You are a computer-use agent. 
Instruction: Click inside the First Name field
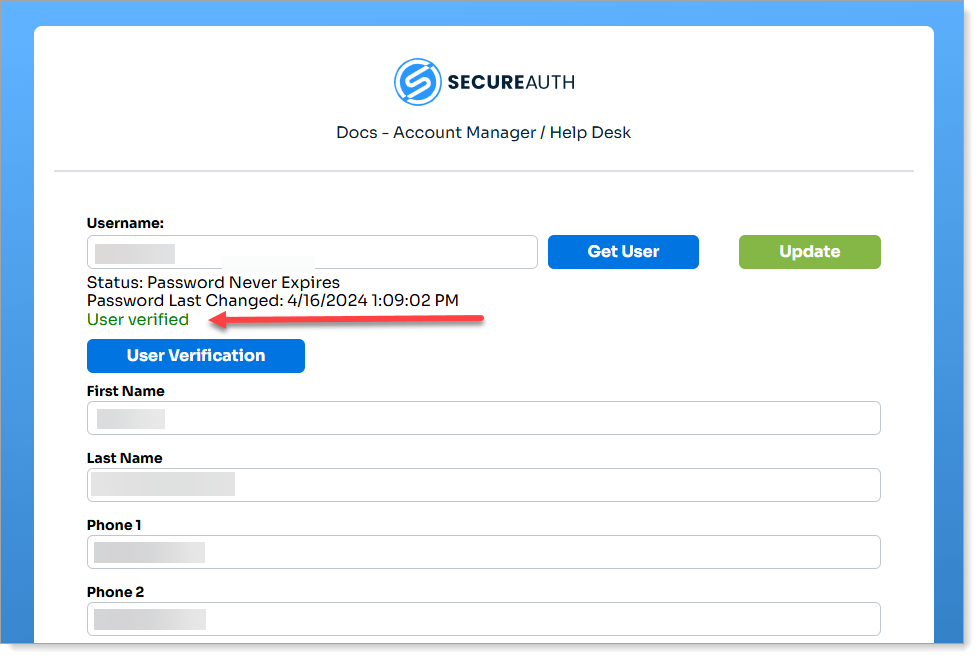(483, 418)
